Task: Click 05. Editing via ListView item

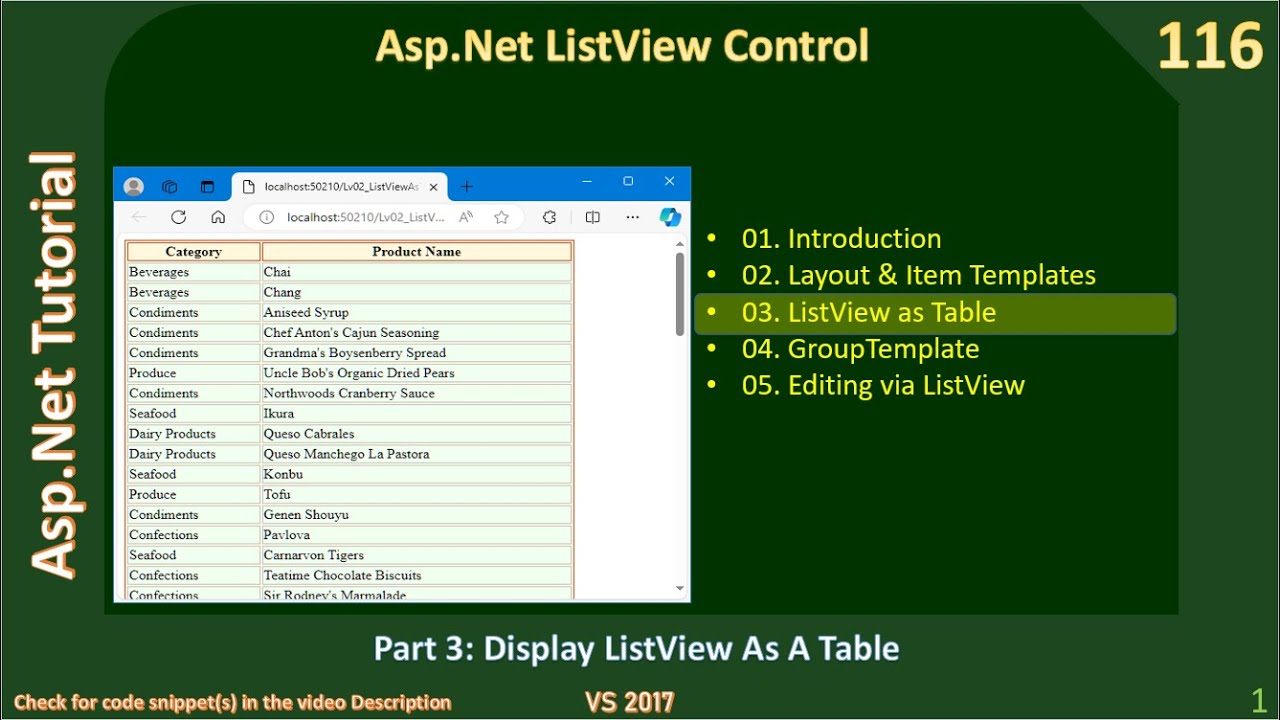Action: click(883, 386)
